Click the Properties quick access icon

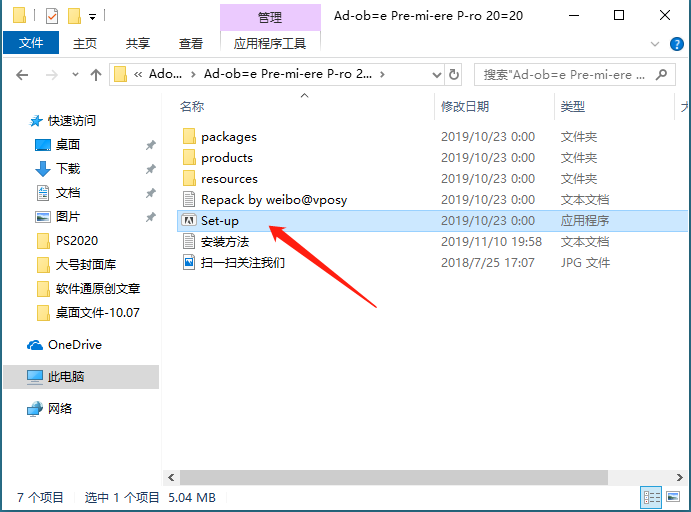(52, 16)
